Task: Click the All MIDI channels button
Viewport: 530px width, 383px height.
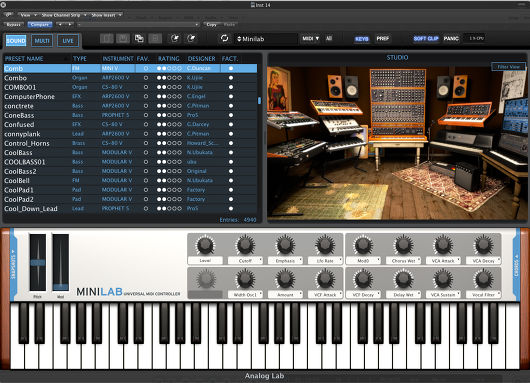Action: pyautogui.click(x=329, y=39)
